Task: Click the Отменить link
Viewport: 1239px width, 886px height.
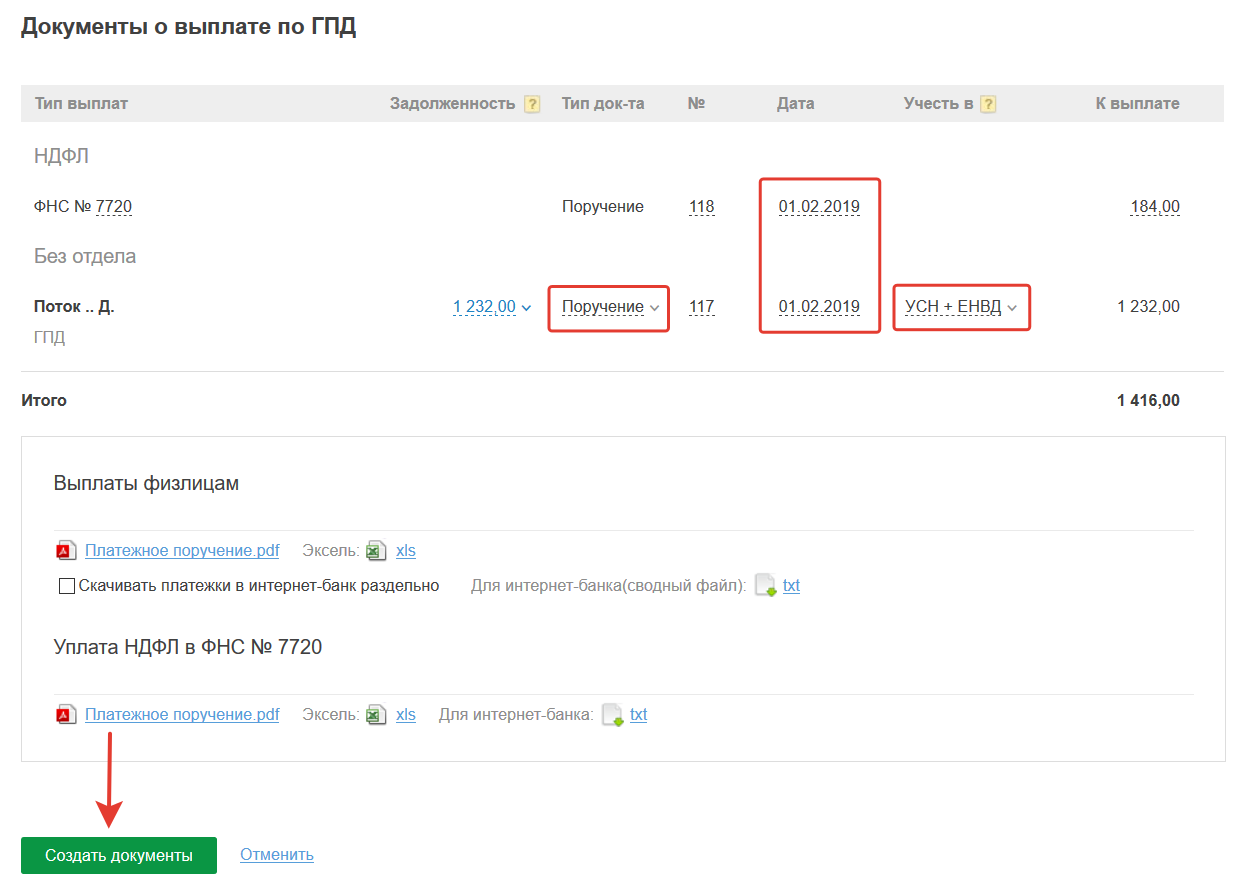Action: [x=277, y=855]
